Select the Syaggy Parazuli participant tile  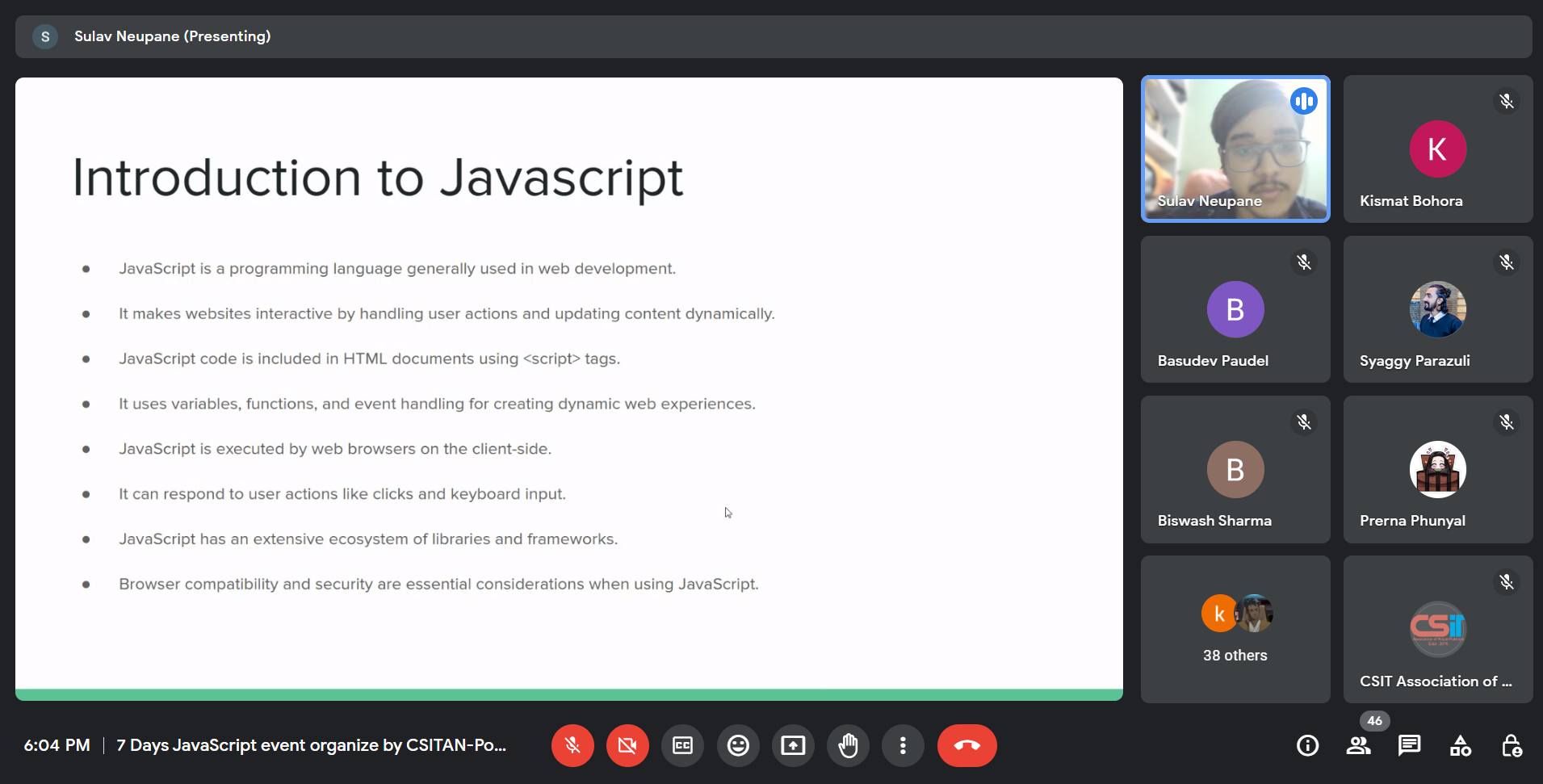[1438, 309]
